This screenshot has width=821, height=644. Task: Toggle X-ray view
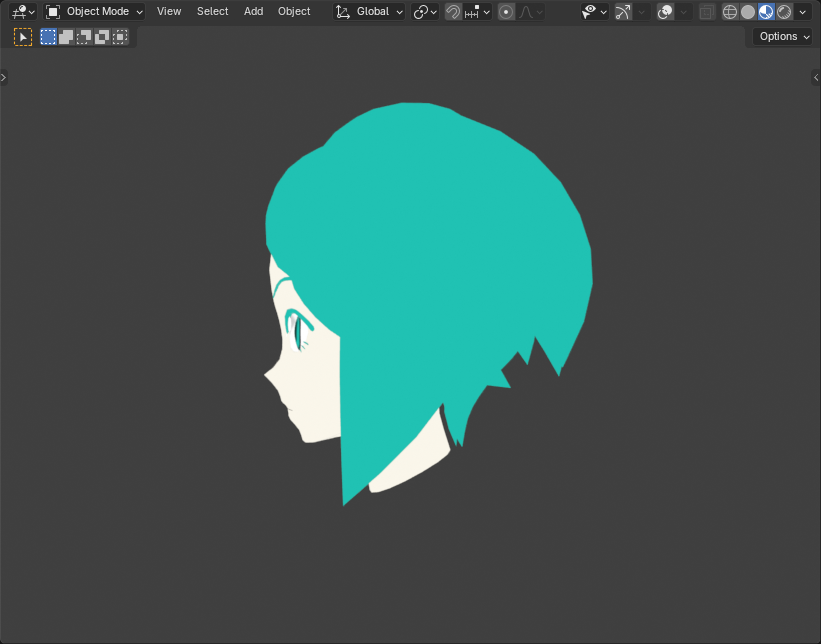point(707,12)
